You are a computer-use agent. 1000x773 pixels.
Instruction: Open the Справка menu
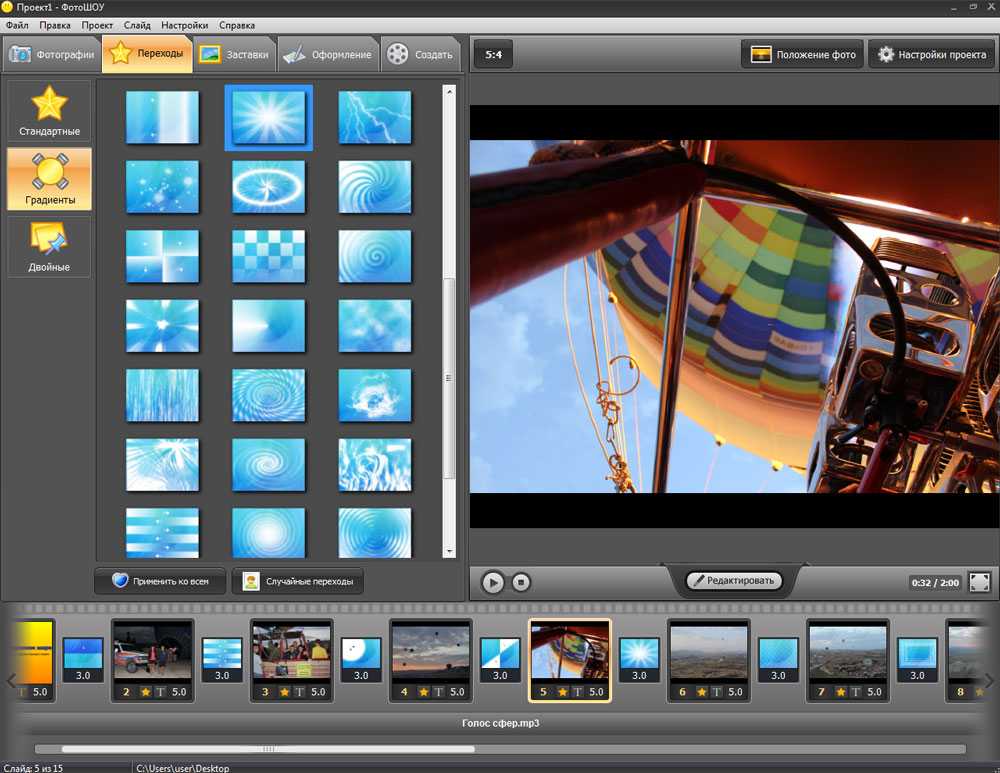(x=237, y=26)
